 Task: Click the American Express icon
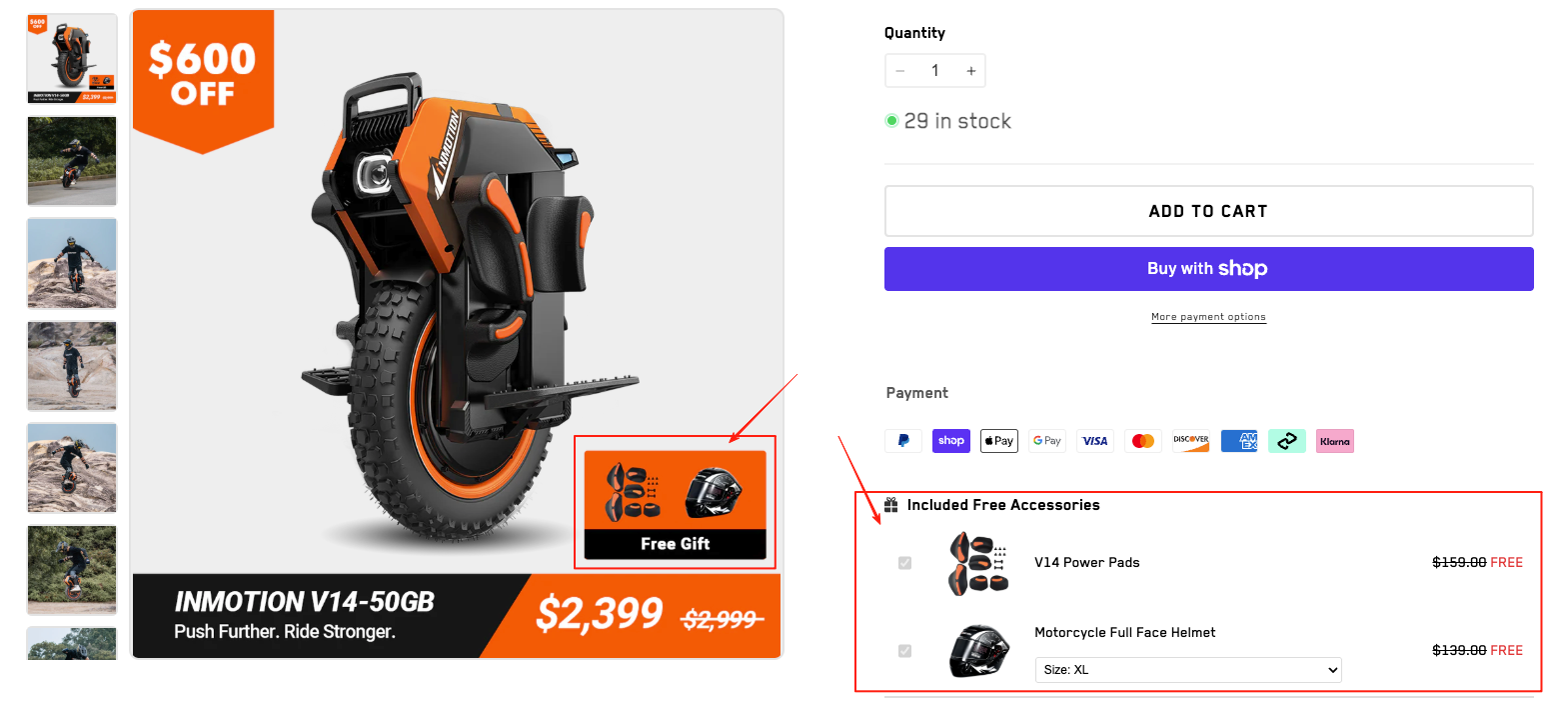1239,441
